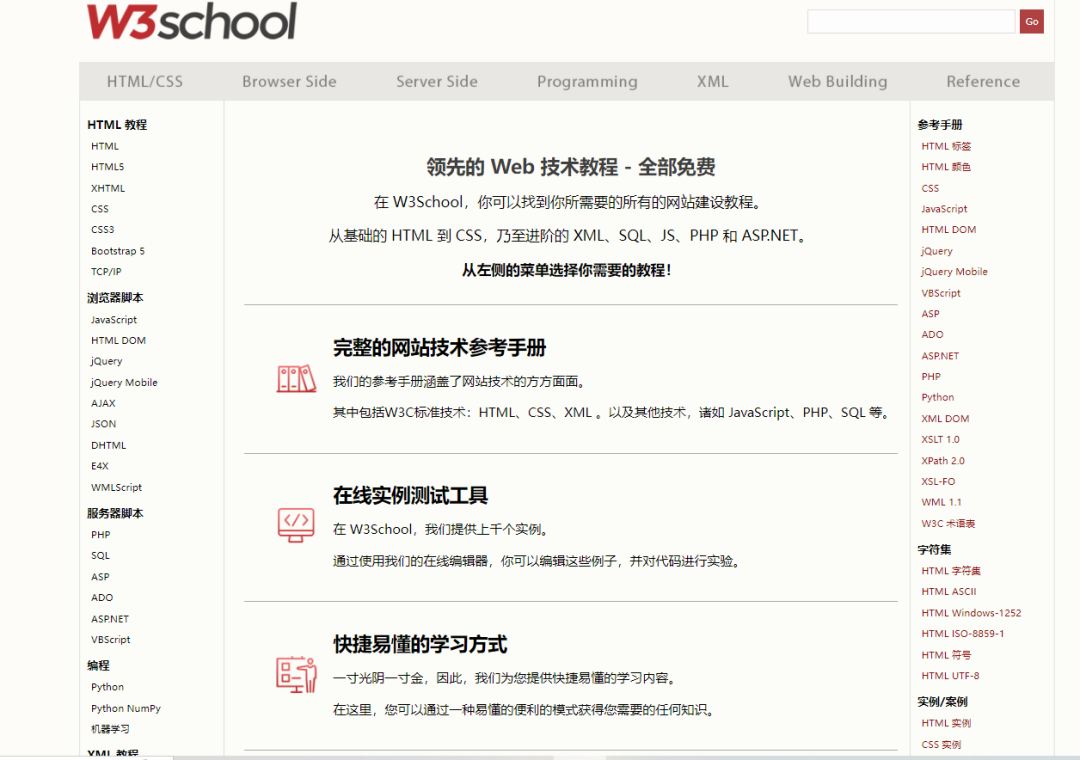Open the HTML/CSS navigation tab
1080x760 pixels.
coord(145,81)
